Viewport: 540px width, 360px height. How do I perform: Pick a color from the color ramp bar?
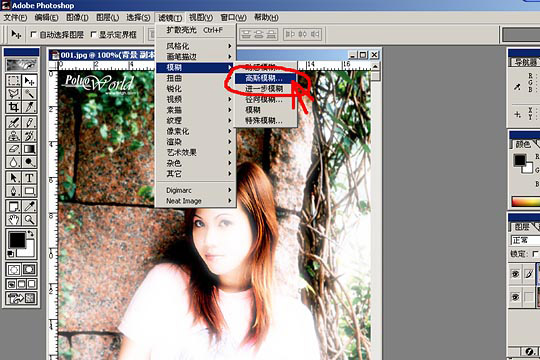(x=526, y=202)
